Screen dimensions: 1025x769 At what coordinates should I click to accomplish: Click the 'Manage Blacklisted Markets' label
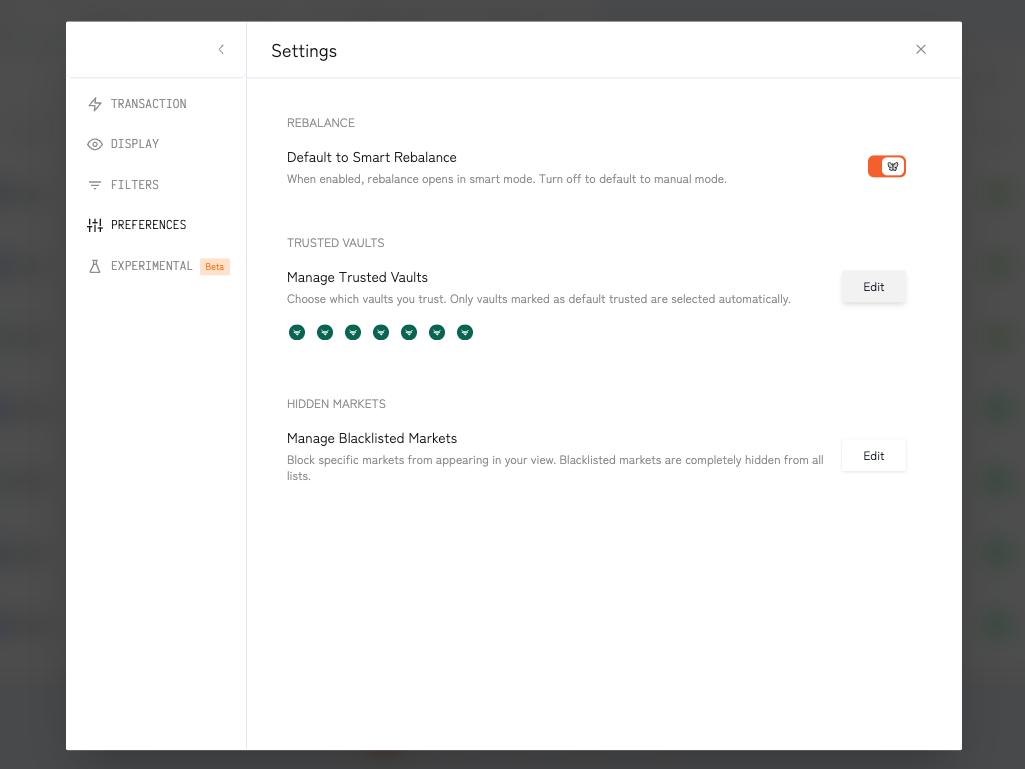pos(372,438)
